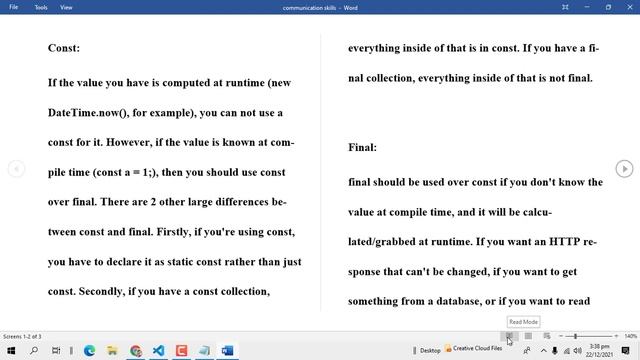Auto-hide the reading toolbar button

[565, 7]
